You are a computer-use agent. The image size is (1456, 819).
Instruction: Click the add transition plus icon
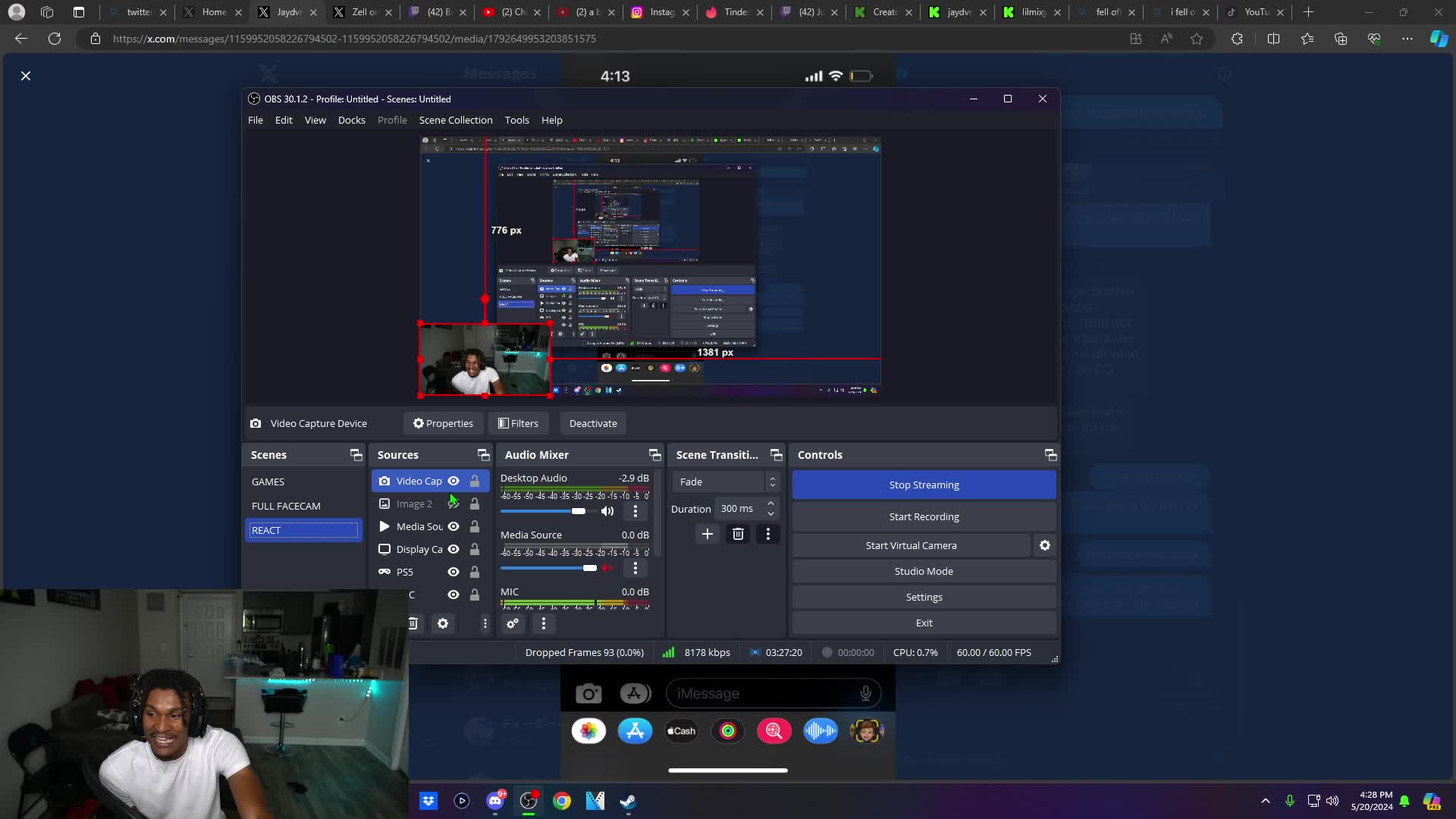[707, 534]
